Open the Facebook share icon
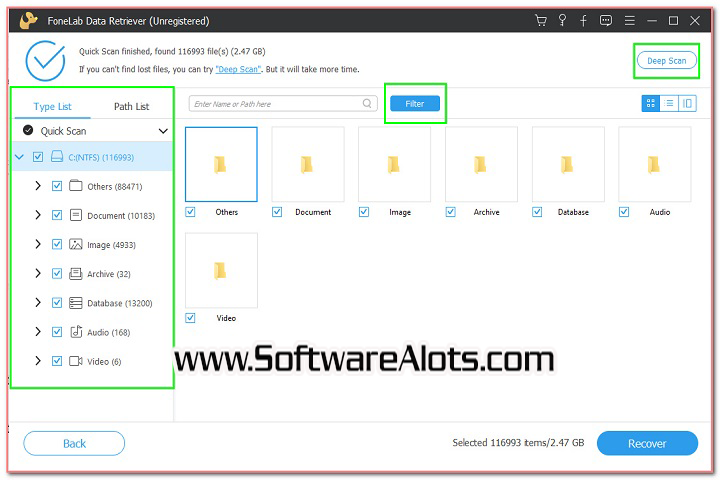This screenshot has width=720, height=480. click(583, 21)
